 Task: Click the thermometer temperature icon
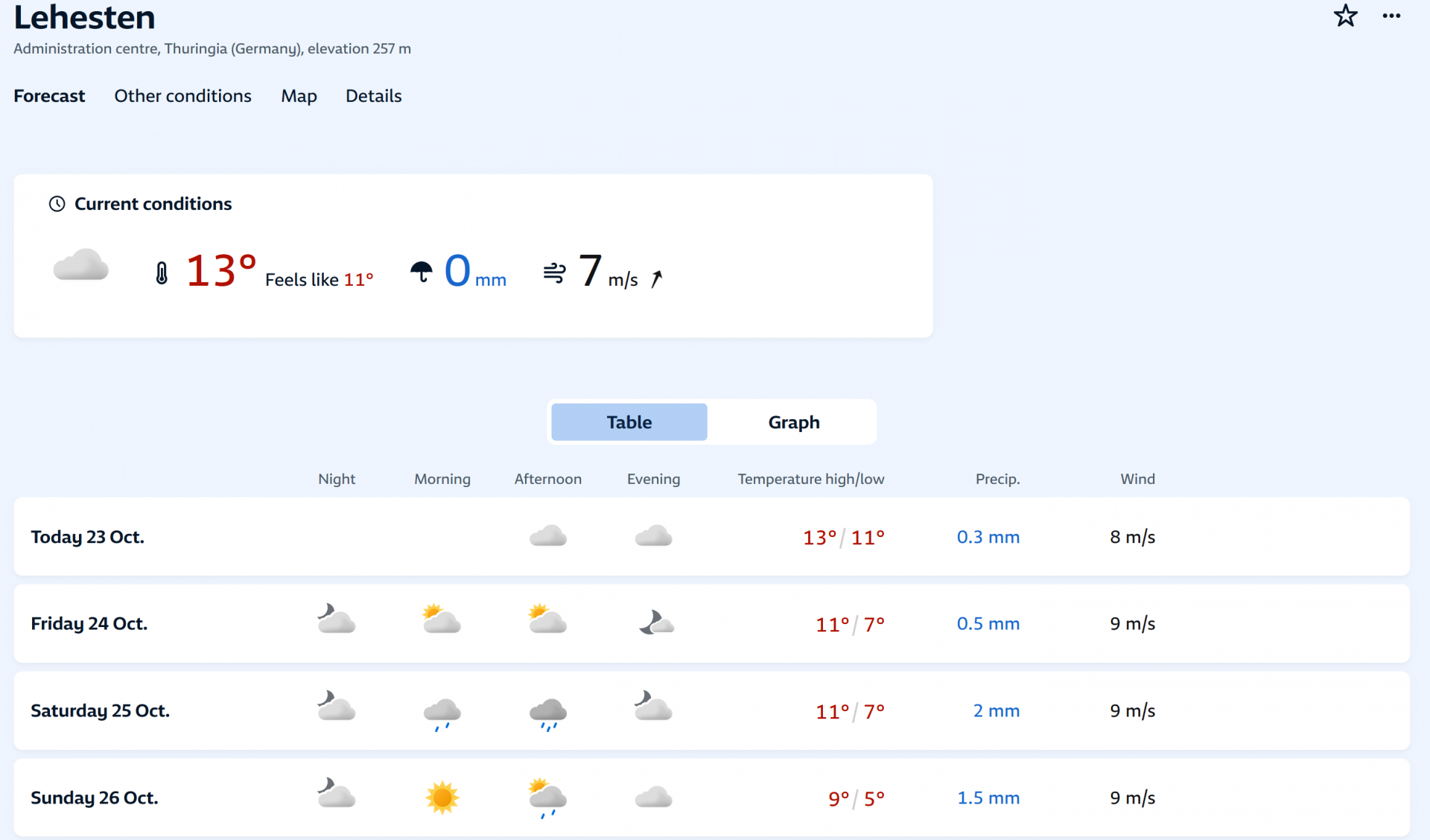coord(162,273)
